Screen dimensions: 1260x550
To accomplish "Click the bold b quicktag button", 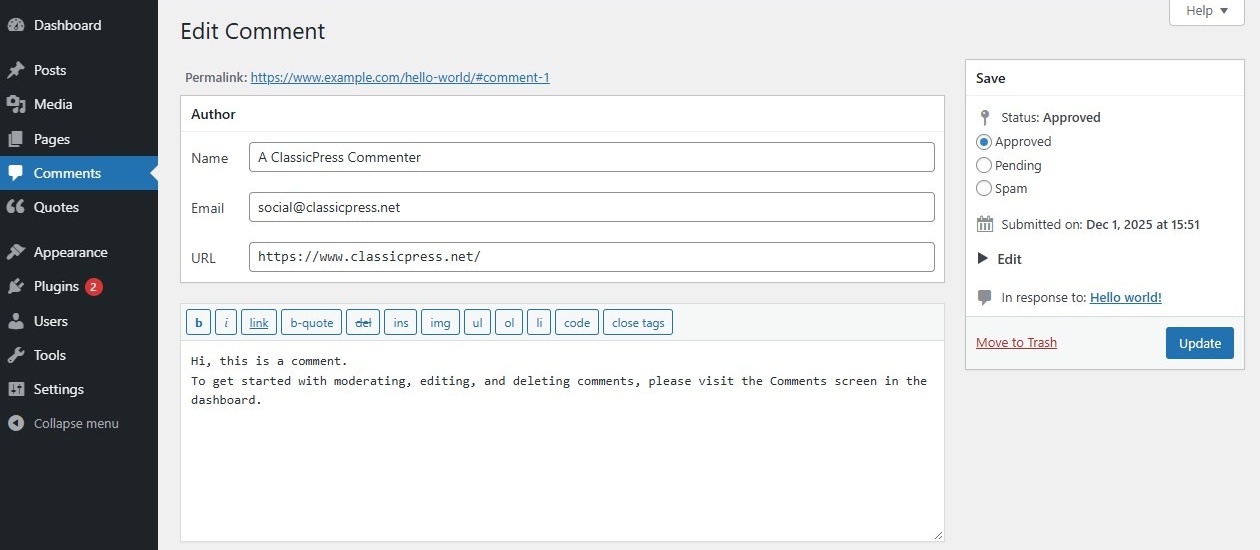I will coord(198,322).
